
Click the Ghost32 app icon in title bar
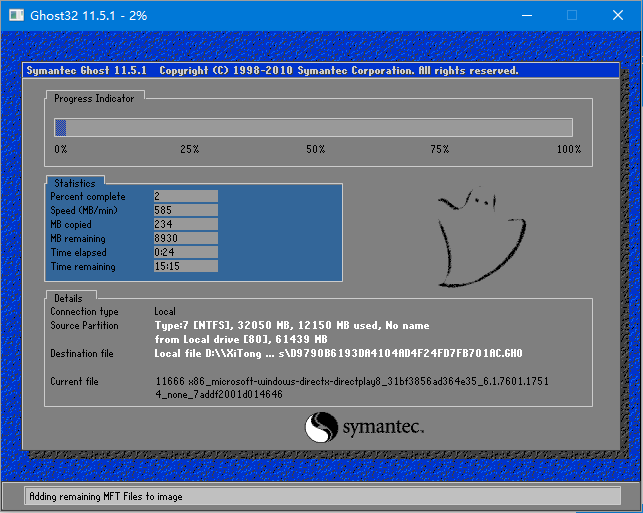(x=15, y=15)
